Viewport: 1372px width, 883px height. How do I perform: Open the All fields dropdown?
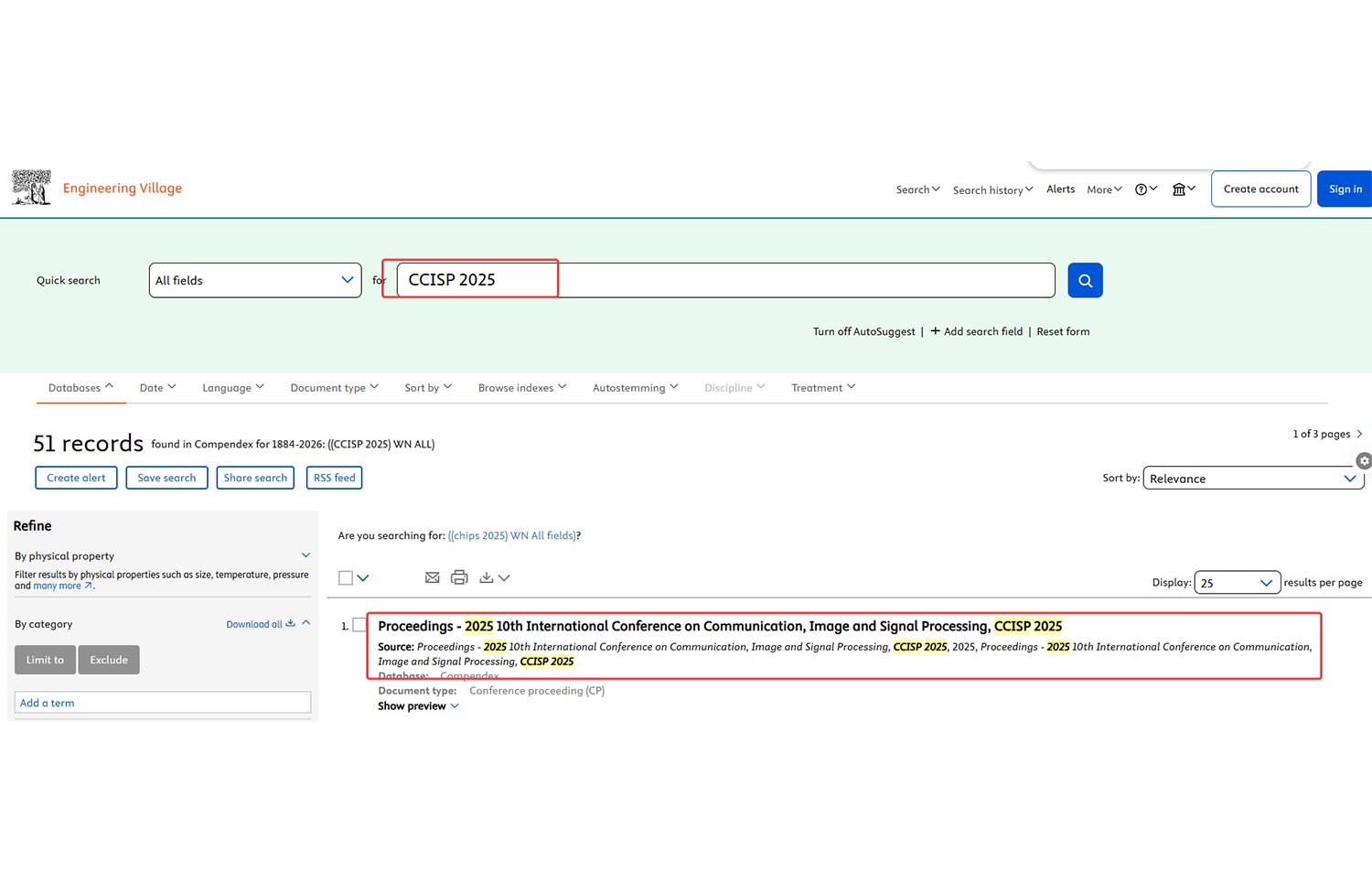[254, 280]
